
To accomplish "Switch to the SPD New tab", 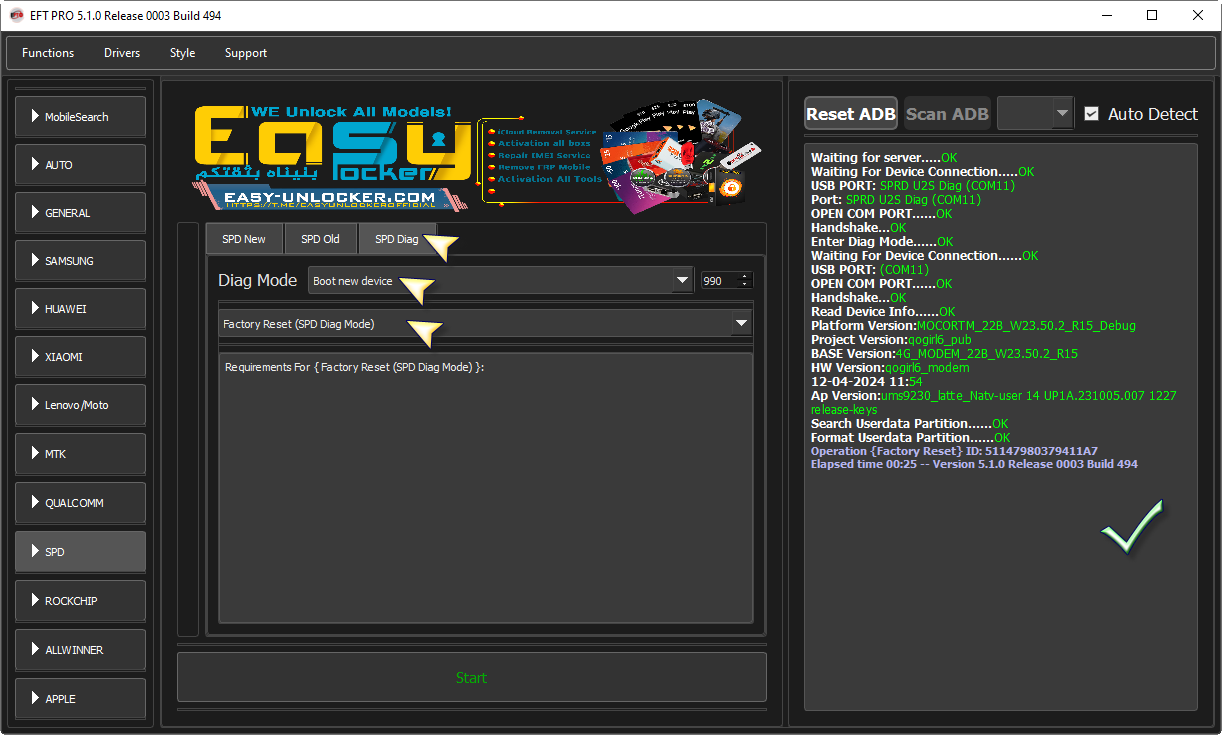I will pyautogui.click(x=244, y=239).
